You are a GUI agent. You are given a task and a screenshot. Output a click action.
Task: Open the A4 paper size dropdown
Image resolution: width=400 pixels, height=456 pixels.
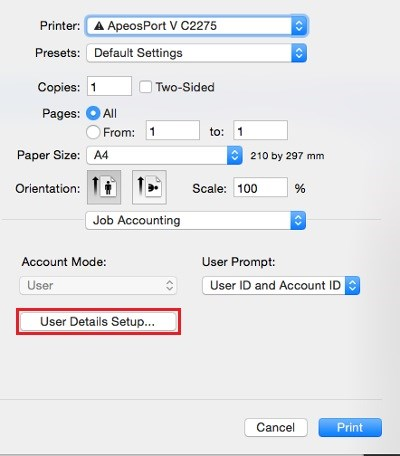tap(164, 155)
